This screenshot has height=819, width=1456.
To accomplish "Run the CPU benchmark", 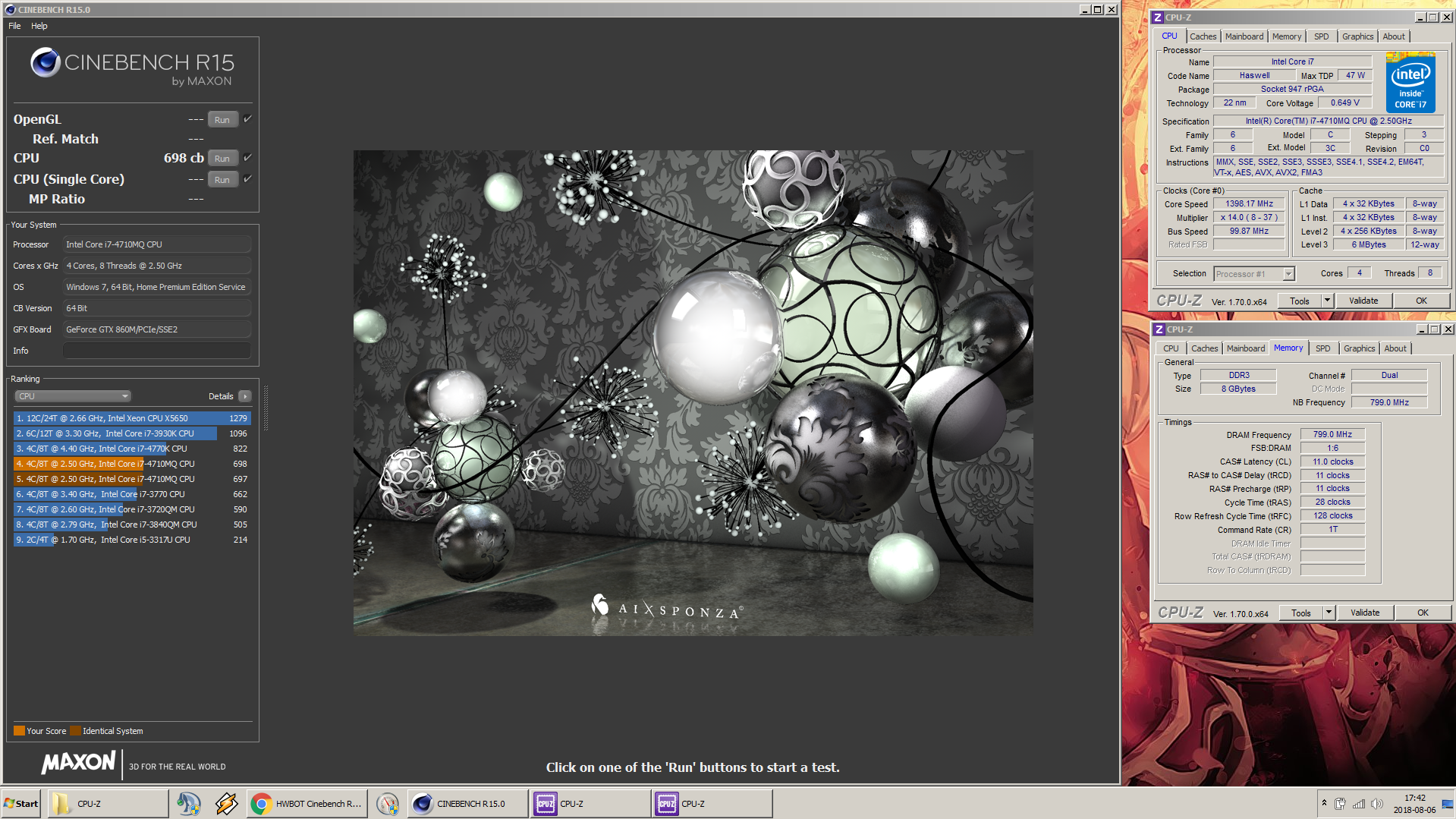I will [x=222, y=158].
